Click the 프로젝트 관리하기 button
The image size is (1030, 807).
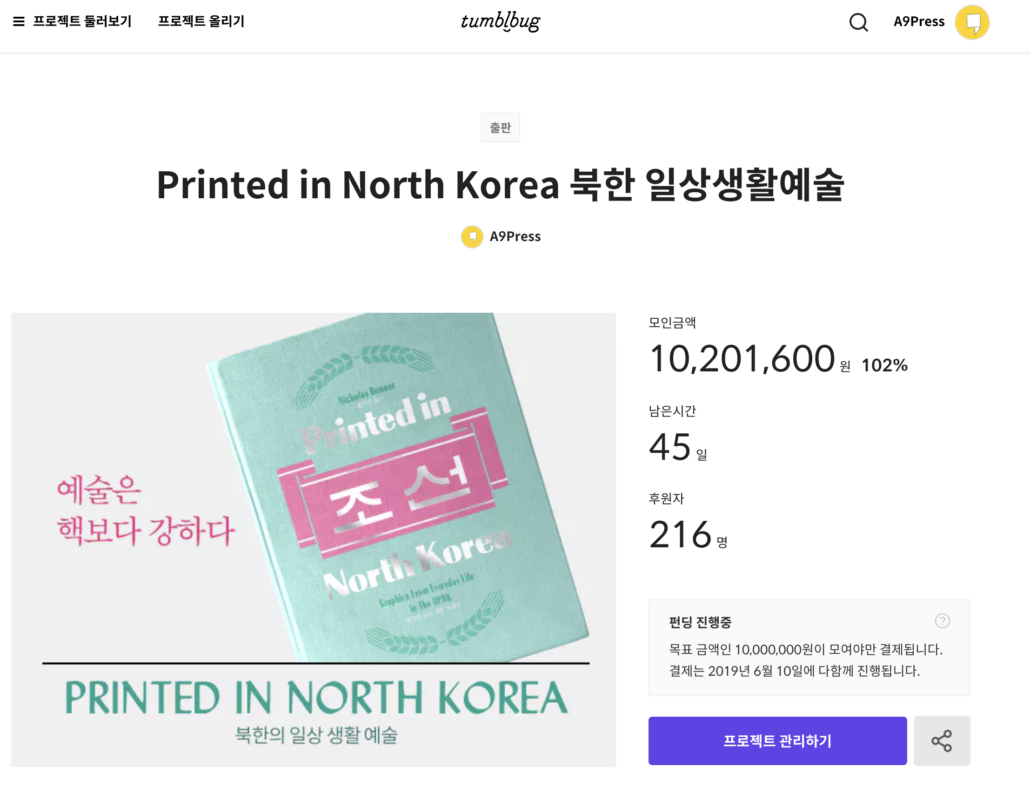point(777,741)
